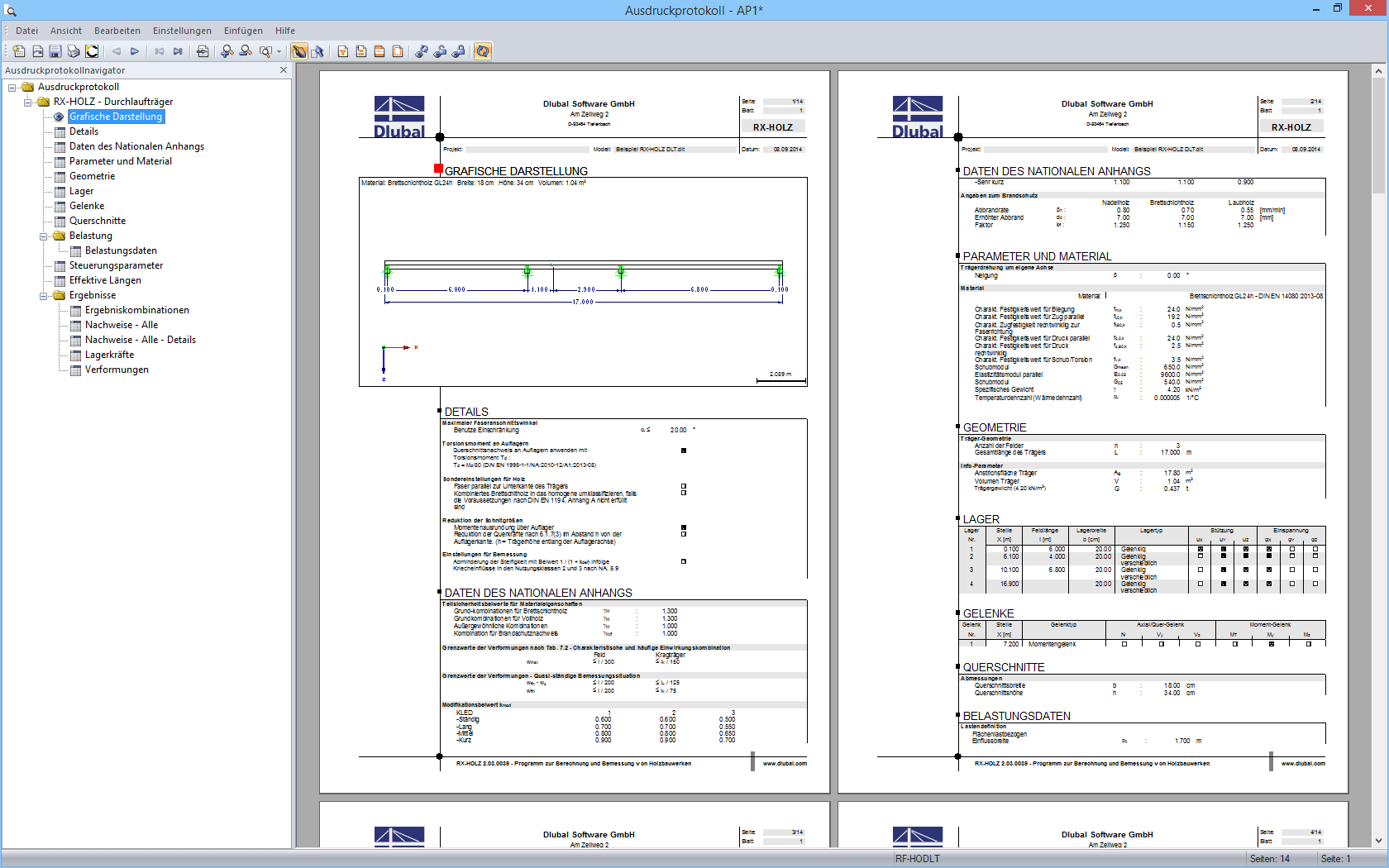Collapse the RX-HOLZ - Durchlaufträger node

pos(28,102)
